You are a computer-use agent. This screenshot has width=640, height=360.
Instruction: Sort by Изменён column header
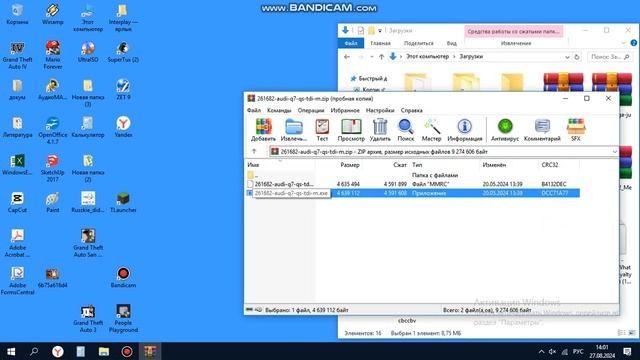494,165
